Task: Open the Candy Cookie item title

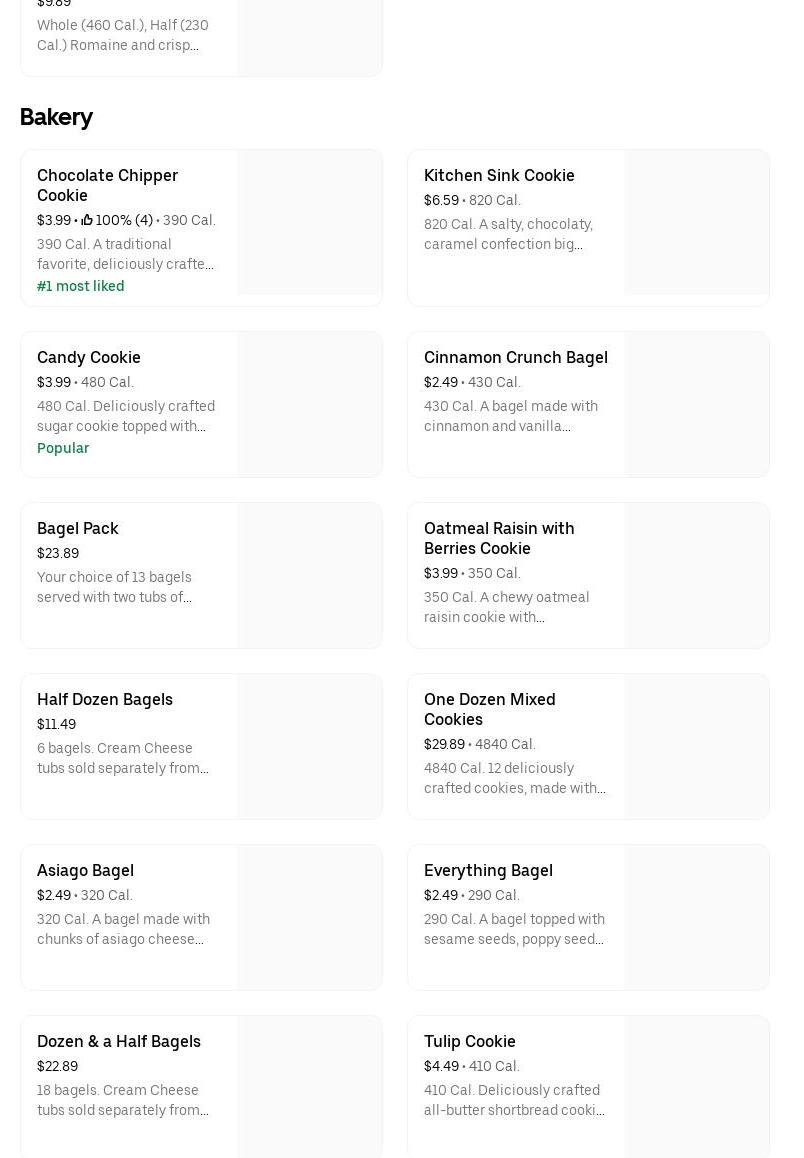Action: pos(89,357)
